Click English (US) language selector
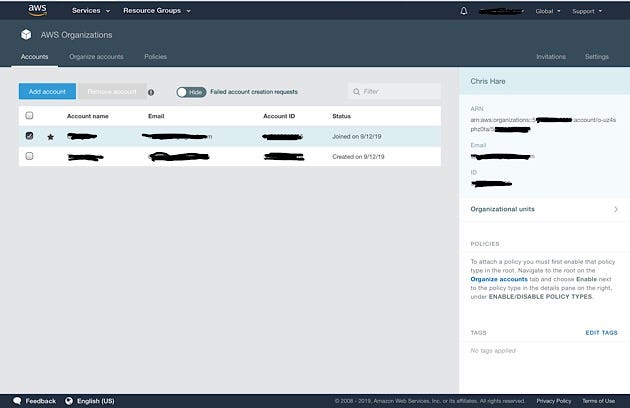 click(x=96, y=401)
